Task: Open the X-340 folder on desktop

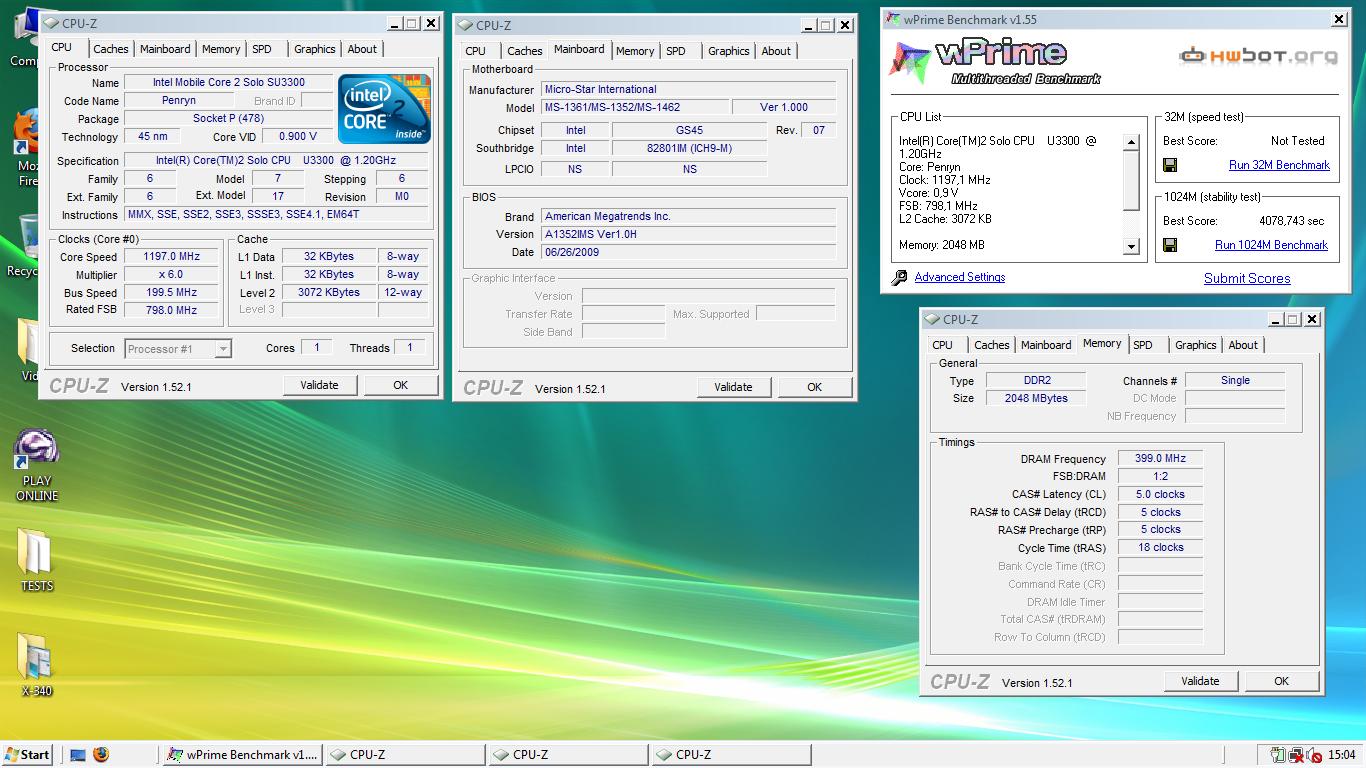Action: 37,664
